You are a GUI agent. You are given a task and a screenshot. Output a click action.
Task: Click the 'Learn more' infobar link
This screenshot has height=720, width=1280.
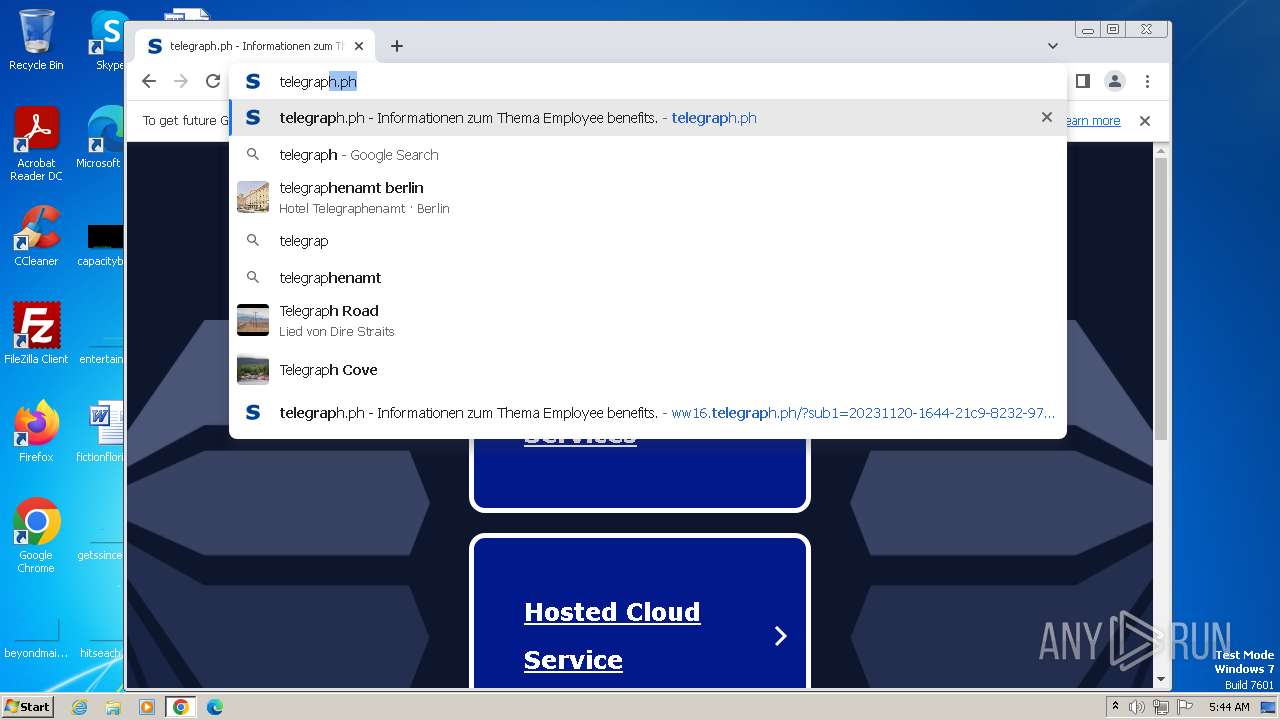(1092, 121)
